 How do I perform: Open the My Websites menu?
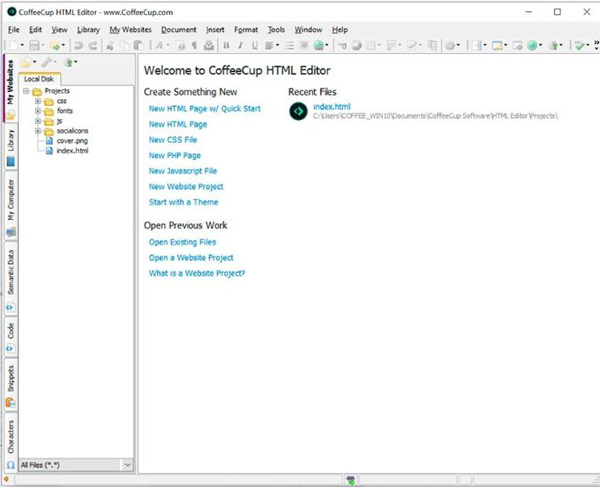coord(130,30)
